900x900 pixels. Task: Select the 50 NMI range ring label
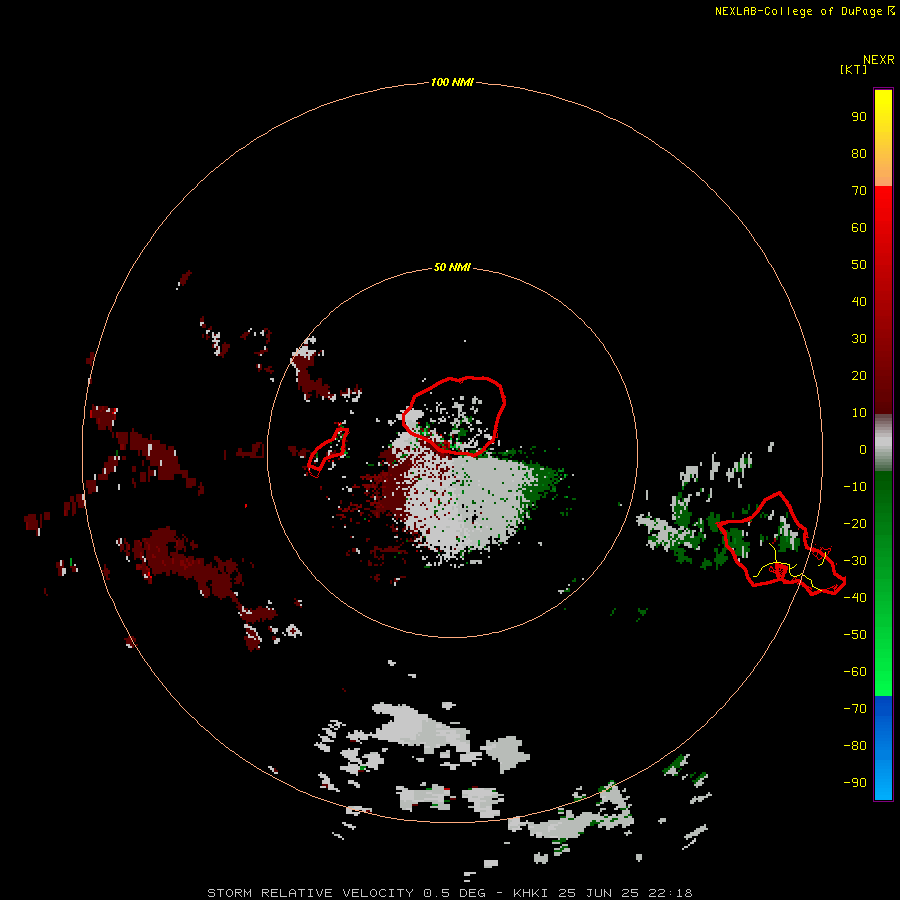point(452,267)
